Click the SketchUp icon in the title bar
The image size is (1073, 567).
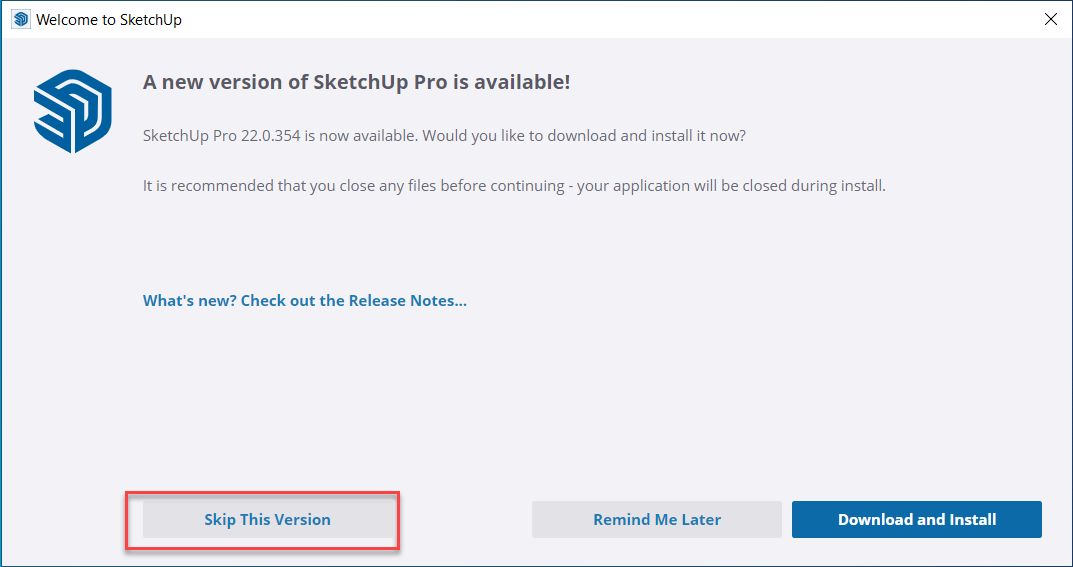pyautogui.click(x=21, y=19)
